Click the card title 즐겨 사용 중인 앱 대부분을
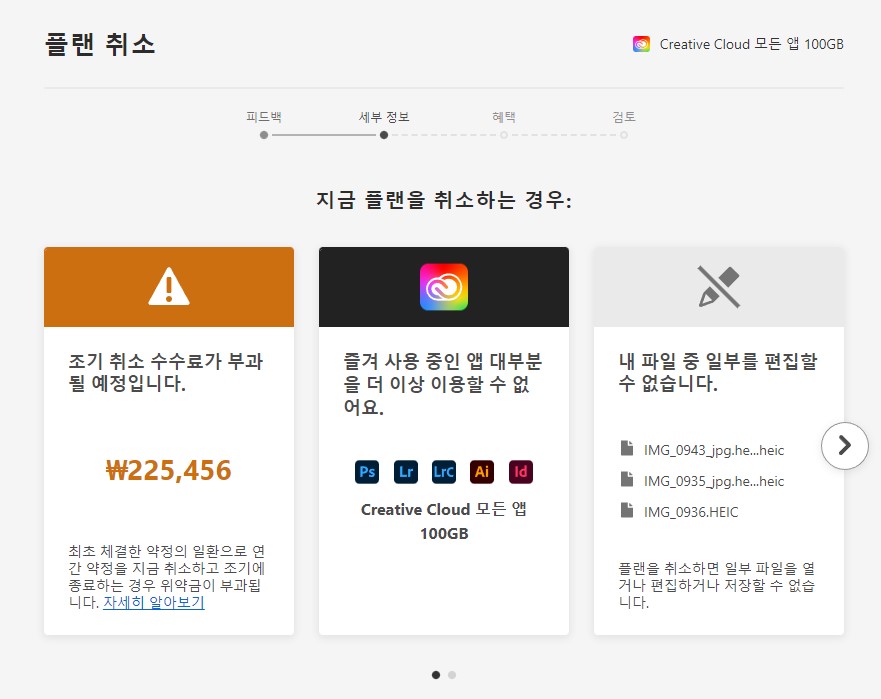The image size is (881, 699). [x=443, y=384]
